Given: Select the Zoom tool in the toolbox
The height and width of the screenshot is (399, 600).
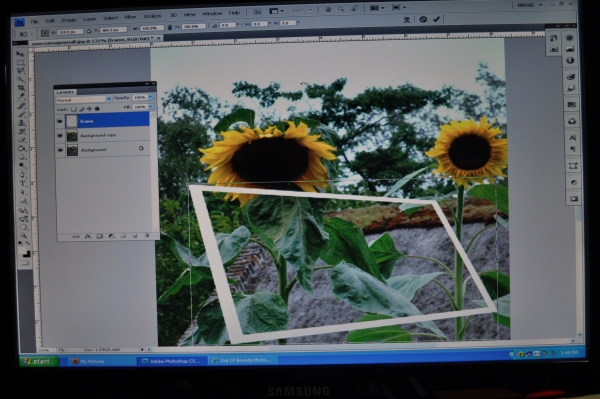Looking at the screenshot, I should [24, 235].
